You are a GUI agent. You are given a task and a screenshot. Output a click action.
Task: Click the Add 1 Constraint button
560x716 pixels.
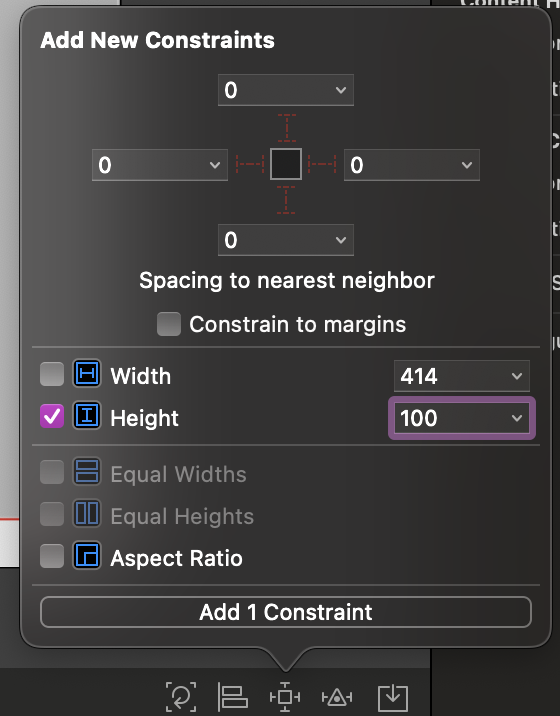[286, 612]
